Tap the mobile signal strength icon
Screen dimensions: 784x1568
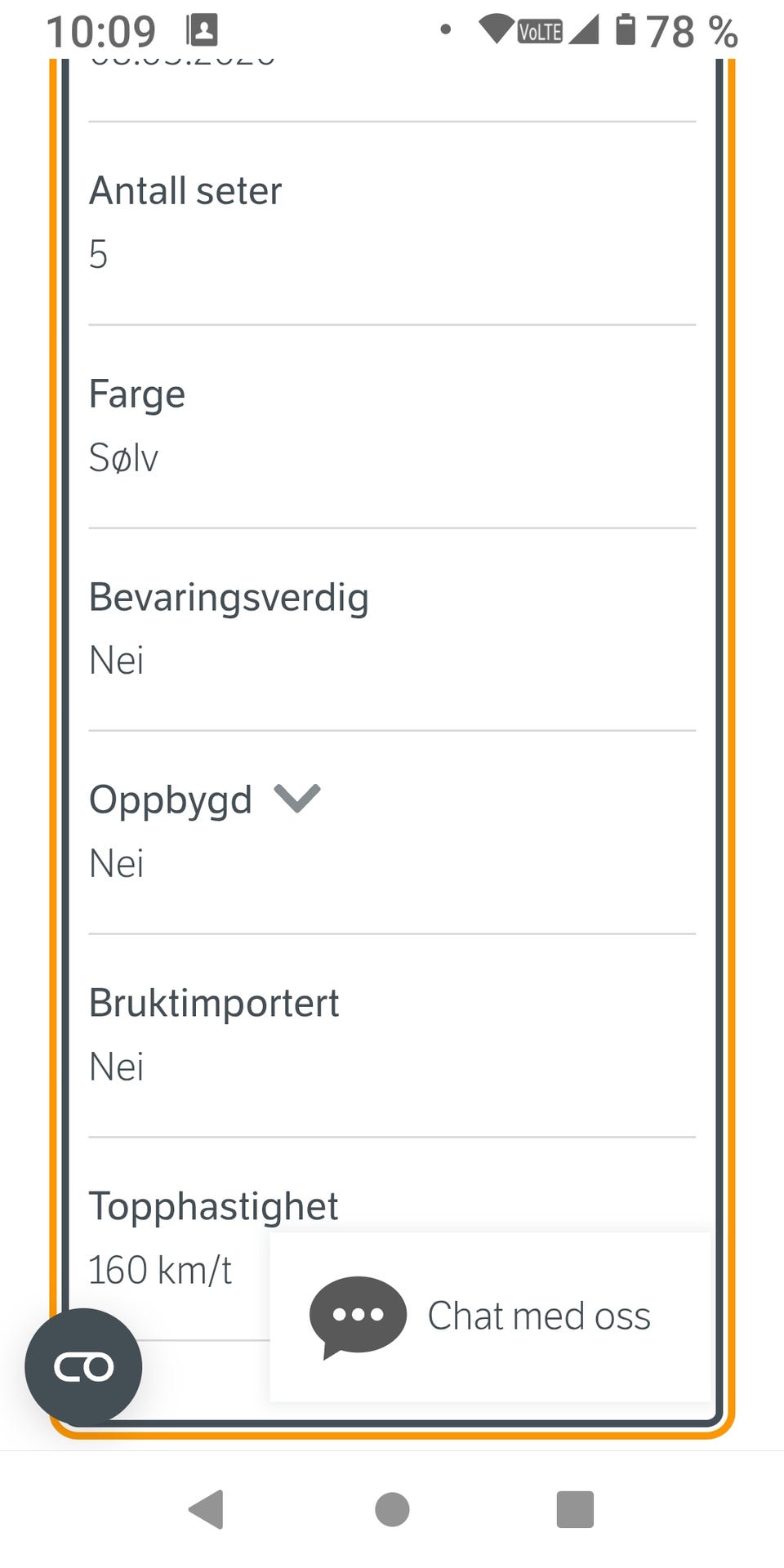(584, 29)
